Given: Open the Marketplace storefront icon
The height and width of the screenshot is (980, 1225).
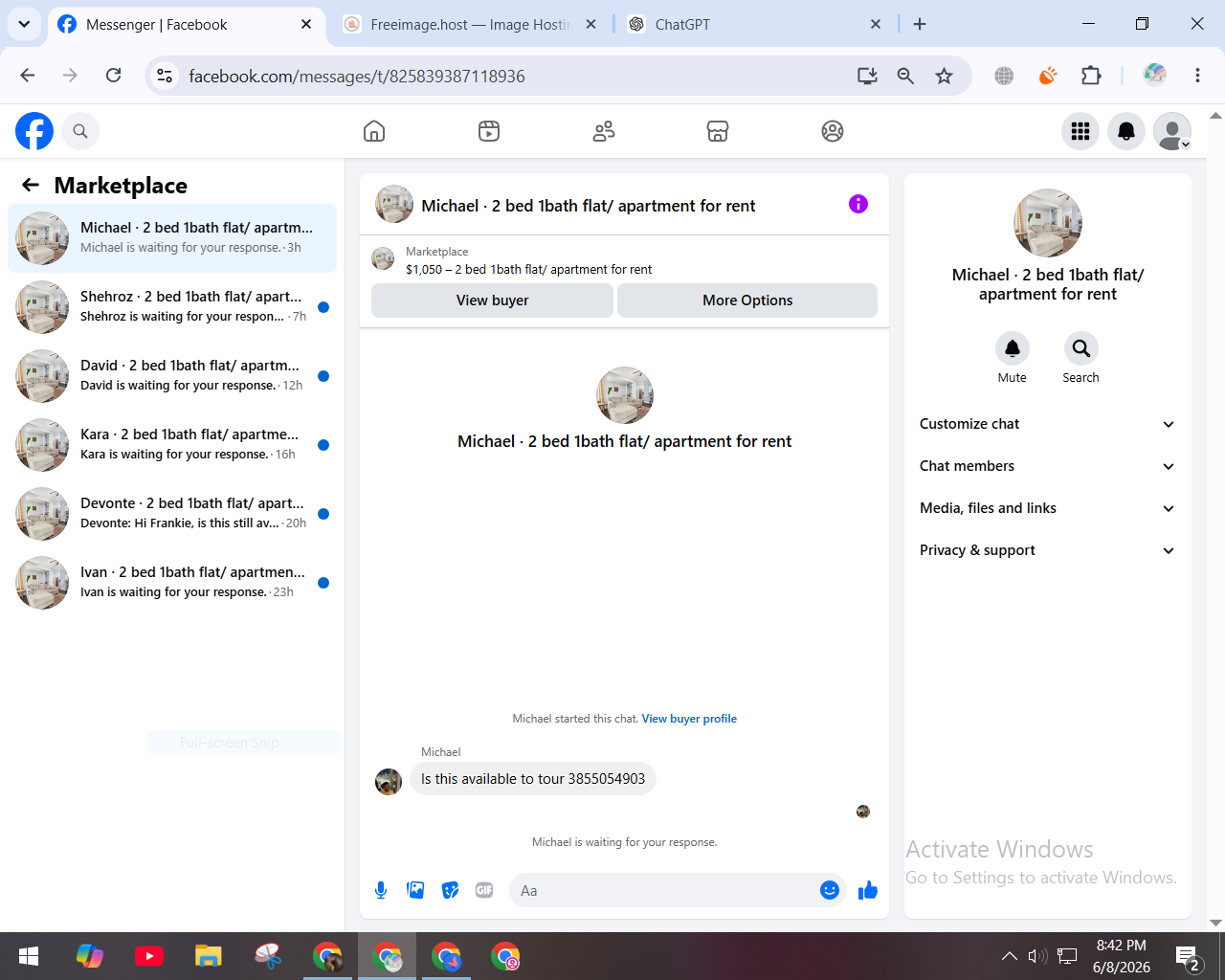Looking at the screenshot, I should (718, 131).
